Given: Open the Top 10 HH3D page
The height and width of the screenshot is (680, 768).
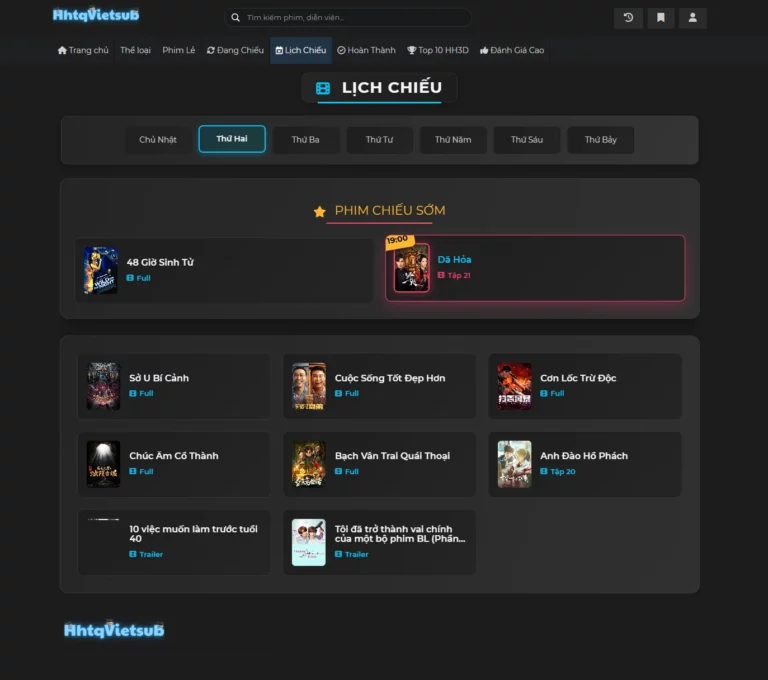Looking at the screenshot, I should 438,50.
